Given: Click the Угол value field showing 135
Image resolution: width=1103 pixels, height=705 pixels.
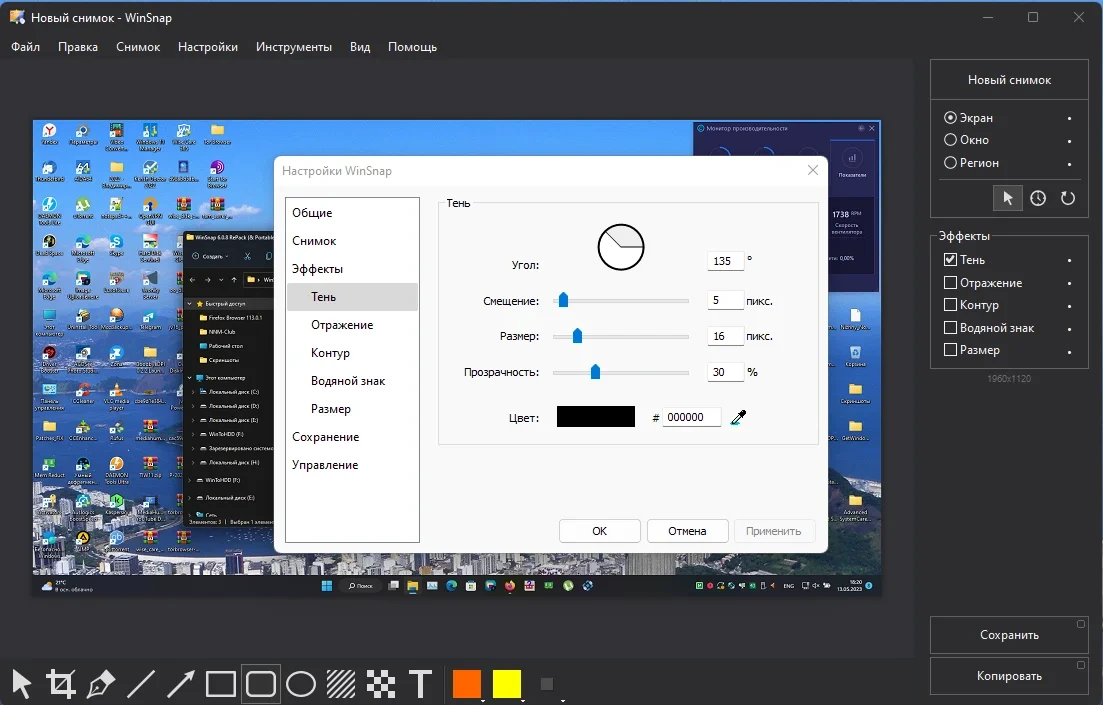Looking at the screenshot, I should (x=725, y=261).
